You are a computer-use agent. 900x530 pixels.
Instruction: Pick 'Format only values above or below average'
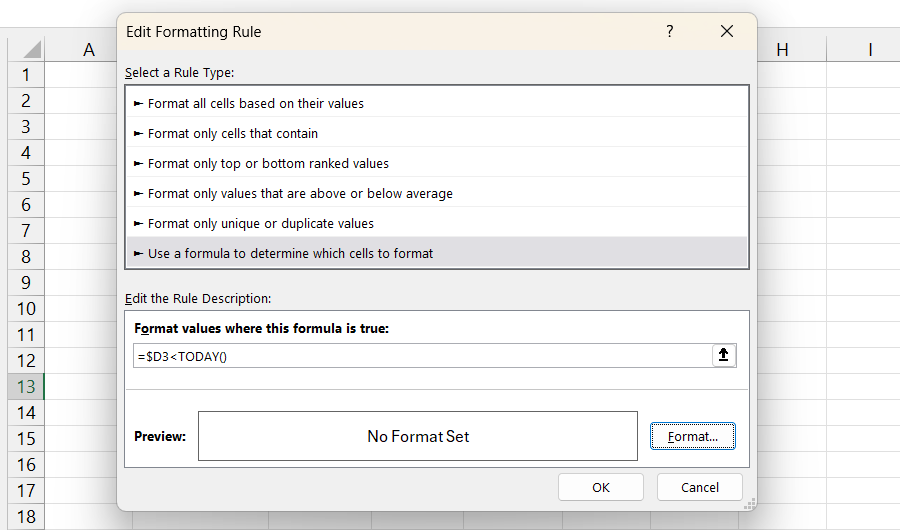click(300, 193)
